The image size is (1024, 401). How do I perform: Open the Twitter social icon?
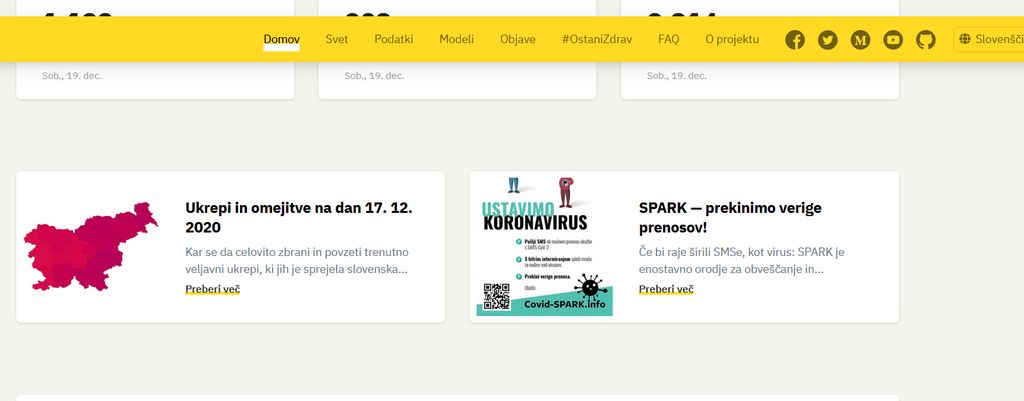pyautogui.click(x=827, y=40)
